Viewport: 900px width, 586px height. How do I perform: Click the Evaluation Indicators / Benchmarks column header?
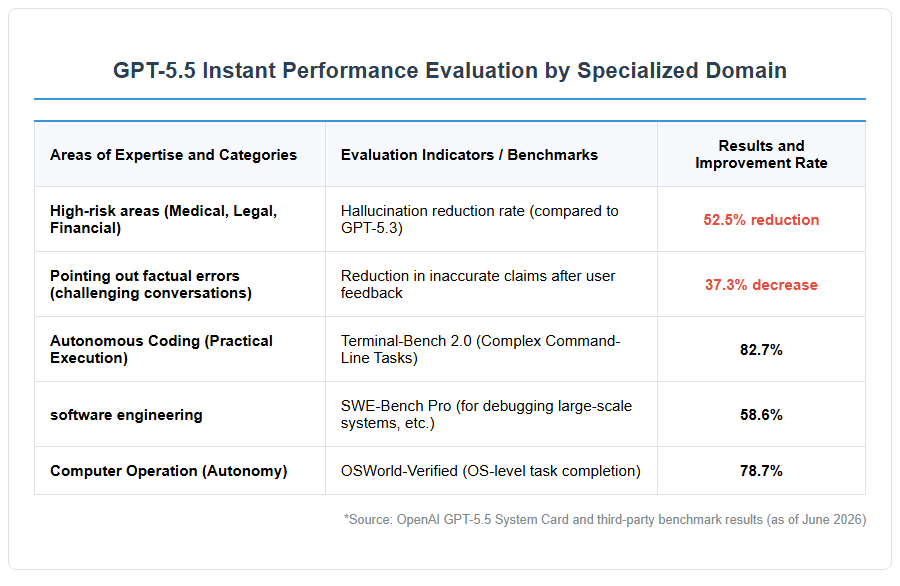(469, 155)
